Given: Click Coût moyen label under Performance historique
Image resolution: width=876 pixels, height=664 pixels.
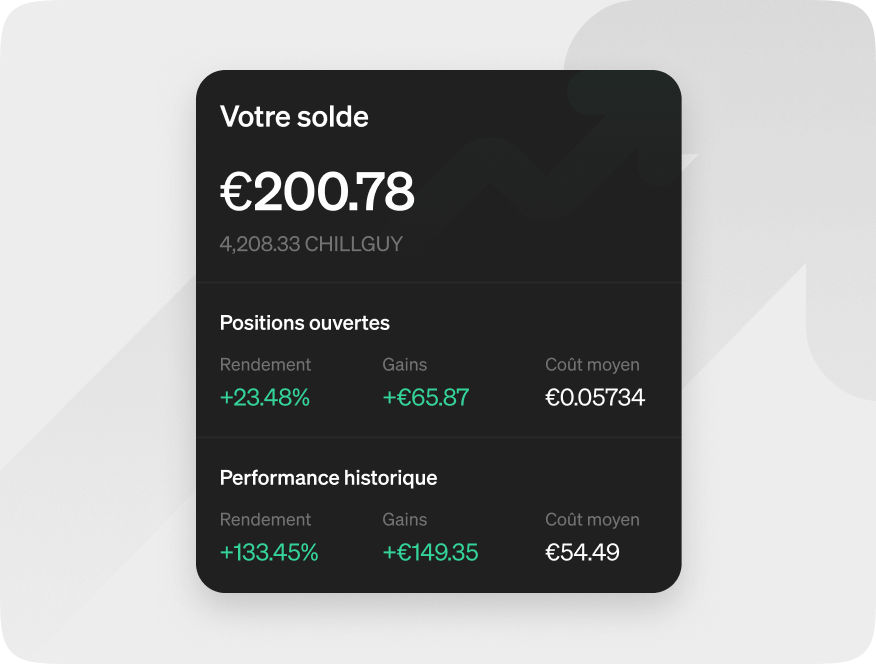Looking at the screenshot, I should point(592,520).
